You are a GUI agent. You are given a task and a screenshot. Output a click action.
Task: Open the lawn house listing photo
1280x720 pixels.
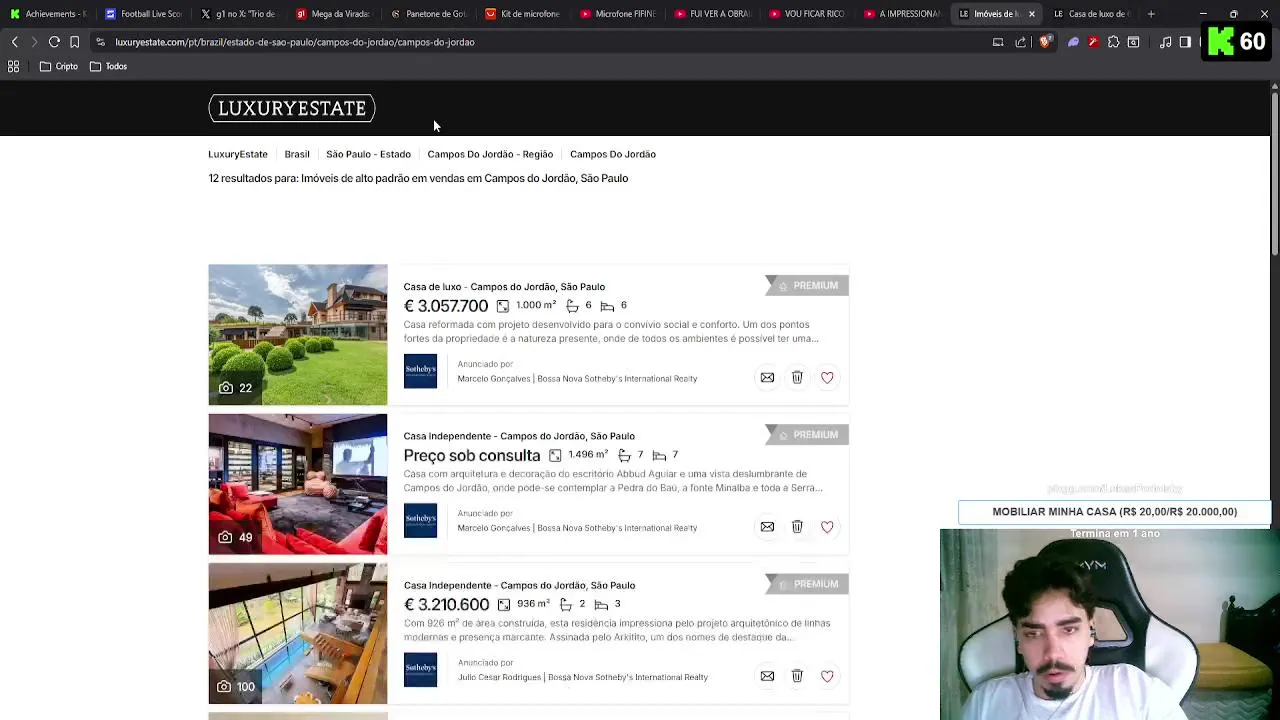(x=298, y=335)
